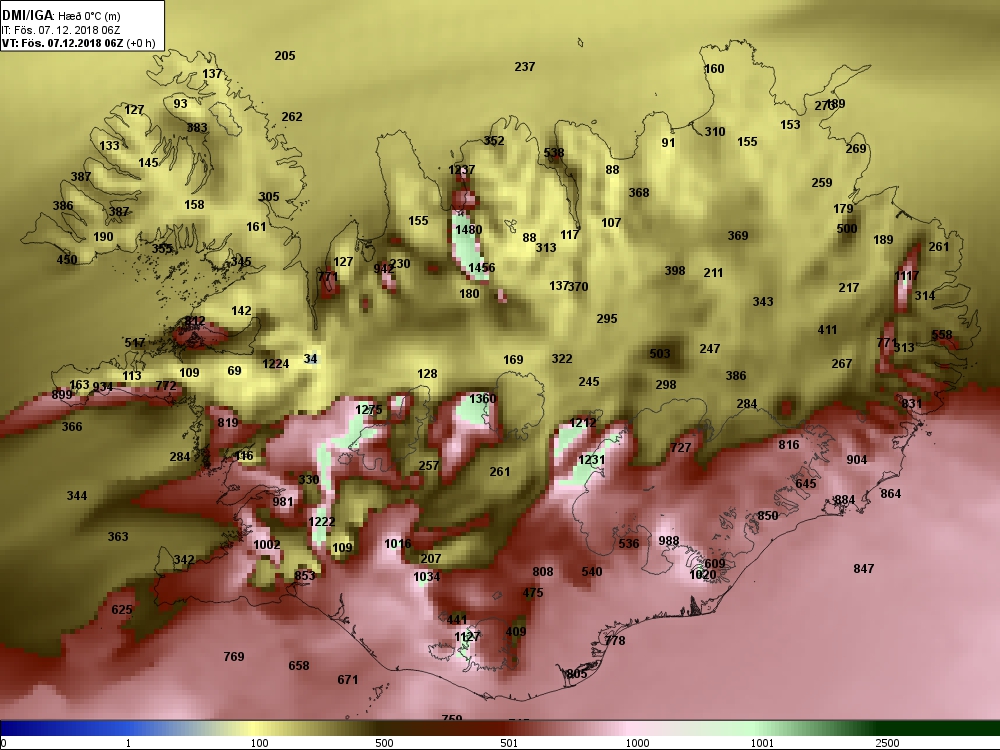Click the map value '153'
The height and width of the screenshot is (750, 1000).
coord(790,126)
